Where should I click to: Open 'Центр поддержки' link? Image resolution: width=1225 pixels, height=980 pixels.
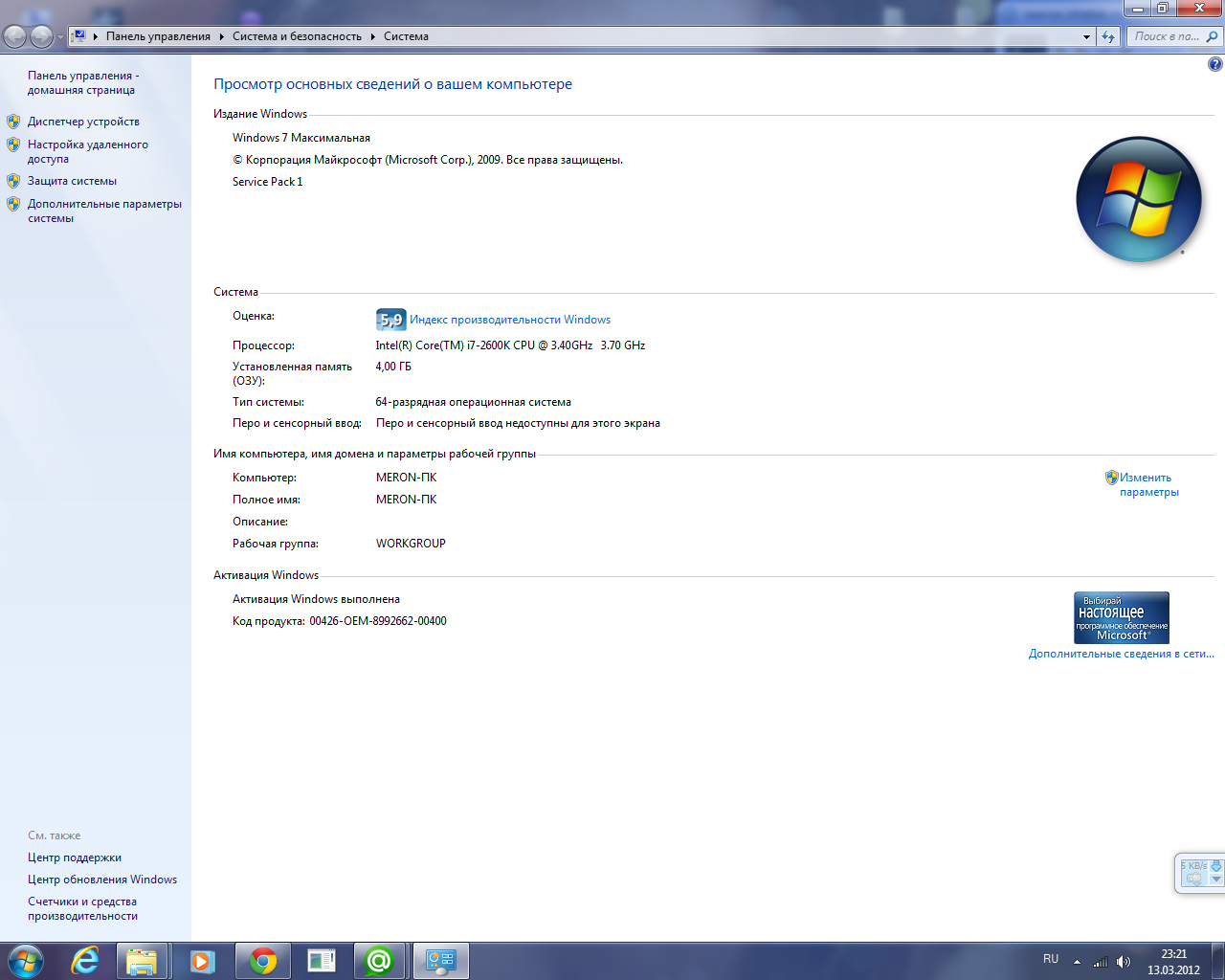pyautogui.click(x=75, y=857)
